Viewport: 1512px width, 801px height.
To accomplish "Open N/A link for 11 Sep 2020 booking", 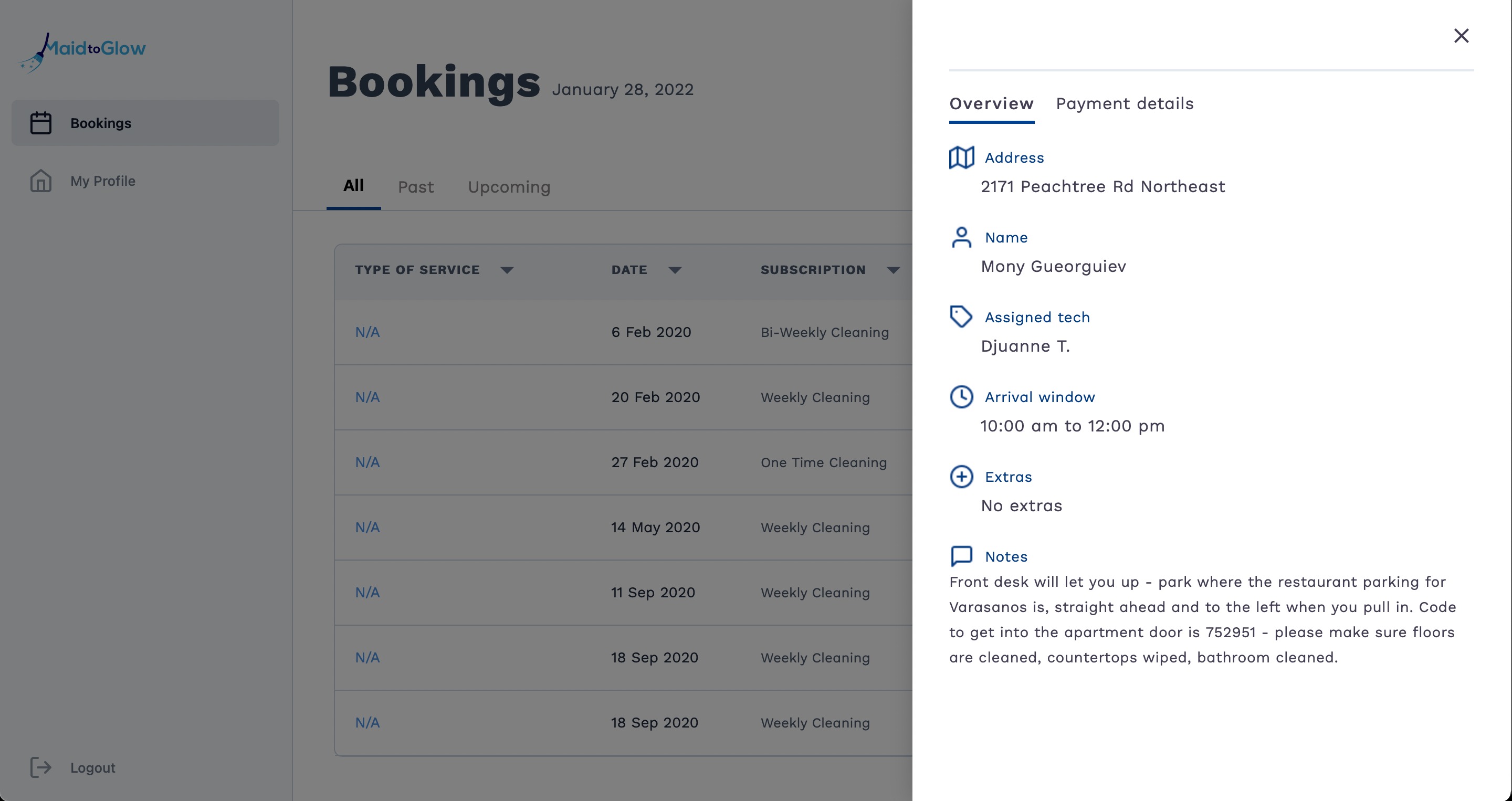I will tap(367, 593).
